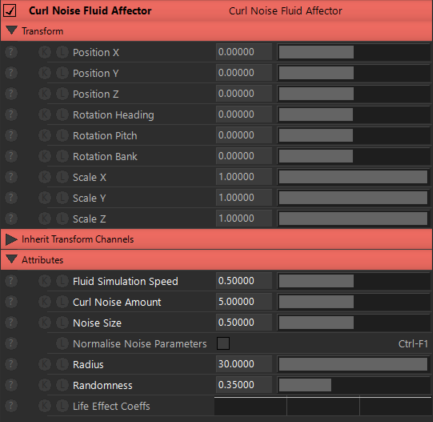Click the L icon for Life Effect Coeffs
Viewport: 433px width, 422px height.
click(62, 406)
